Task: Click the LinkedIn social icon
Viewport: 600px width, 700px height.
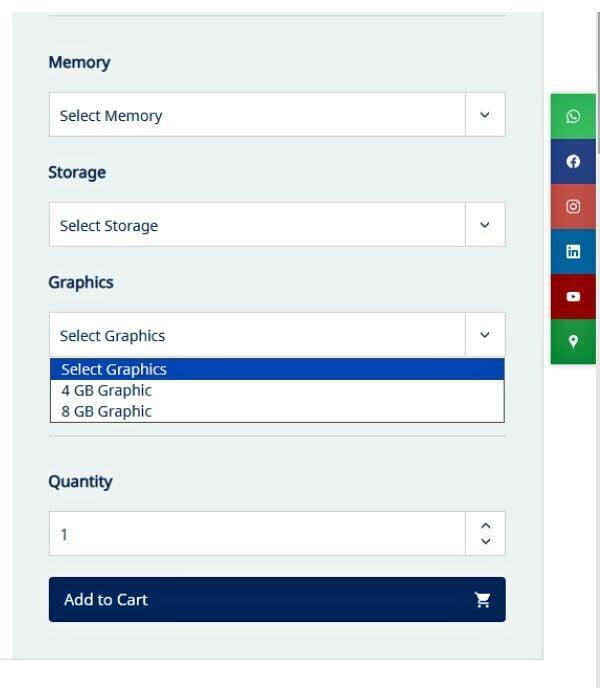Action: (x=573, y=252)
